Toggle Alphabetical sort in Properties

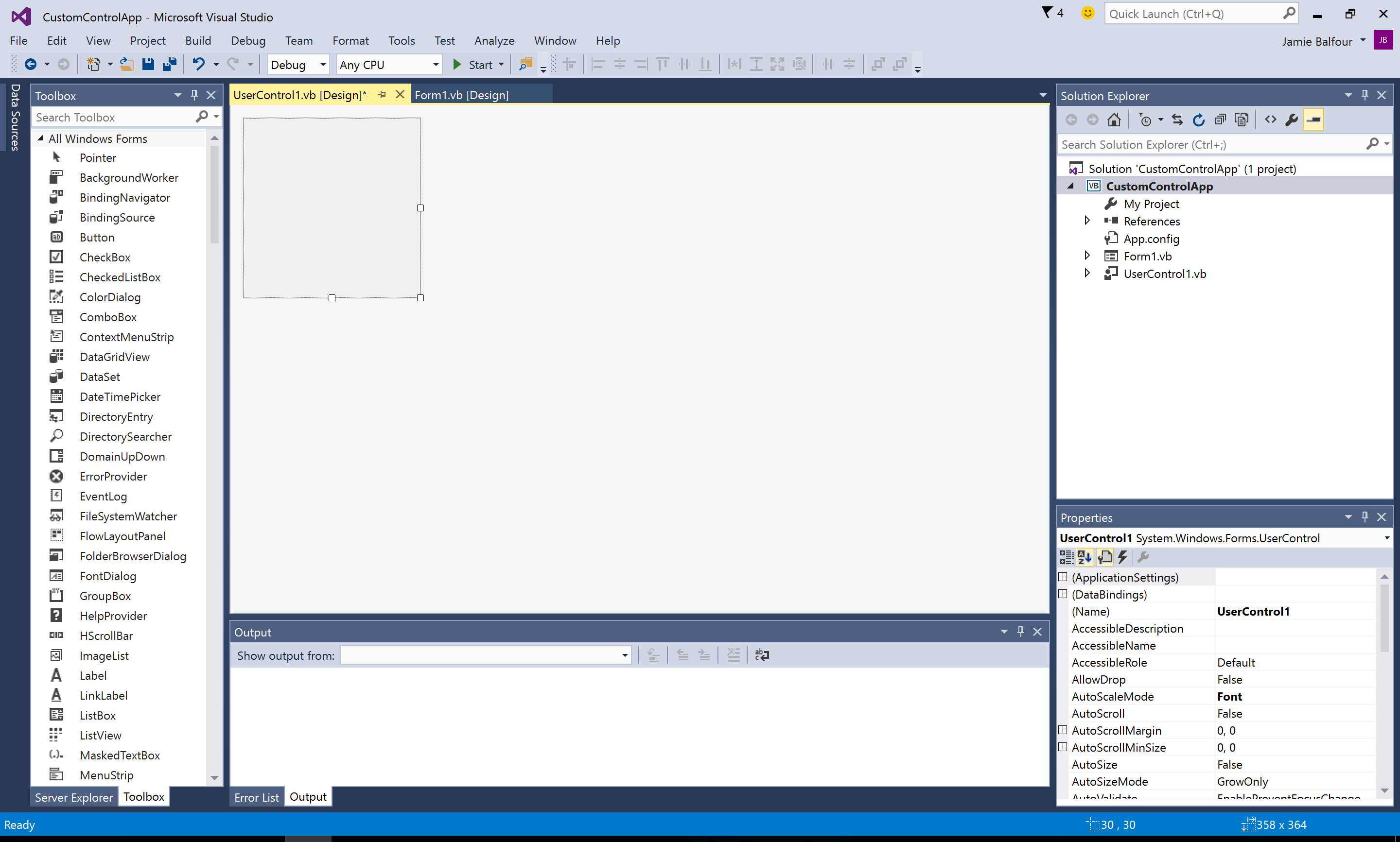coord(1085,557)
